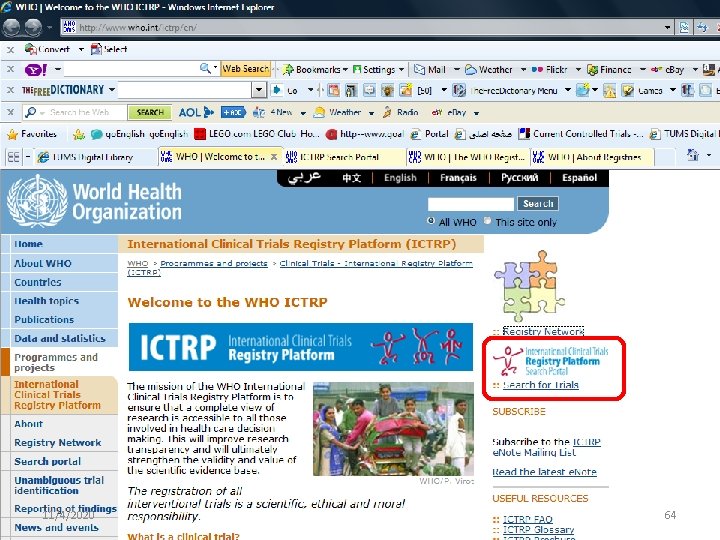Viewport: 720px width, 540px height.
Task: Click the Quick Tabs grid icon
Action: 14,157
